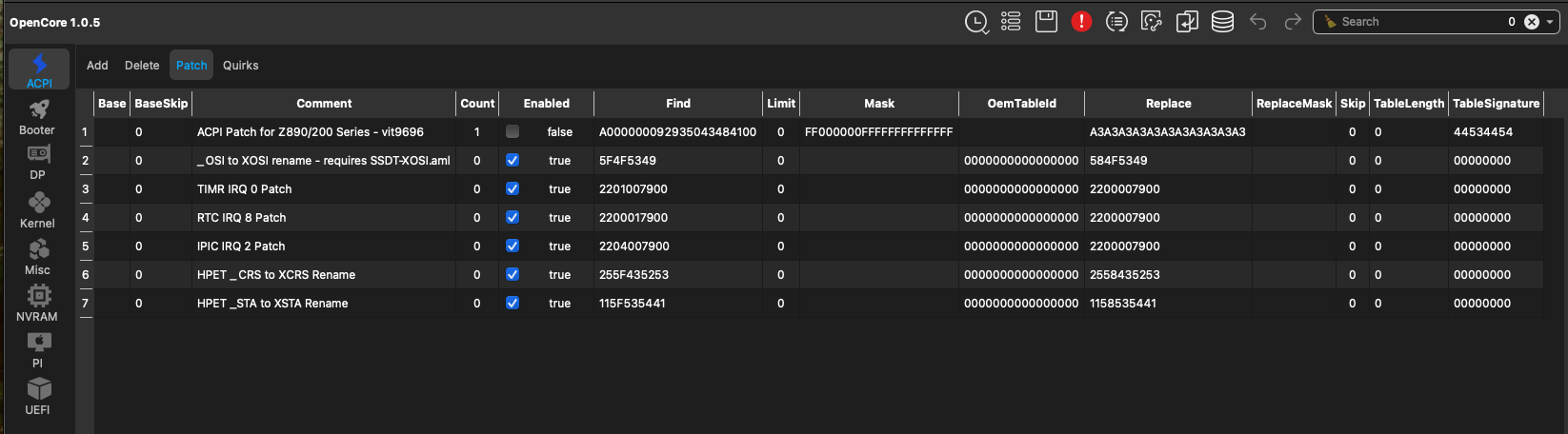Image resolution: width=1568 pixels, height=434 pixels.
Task: Click the Find column header
Action: click(x=678, y=104)
